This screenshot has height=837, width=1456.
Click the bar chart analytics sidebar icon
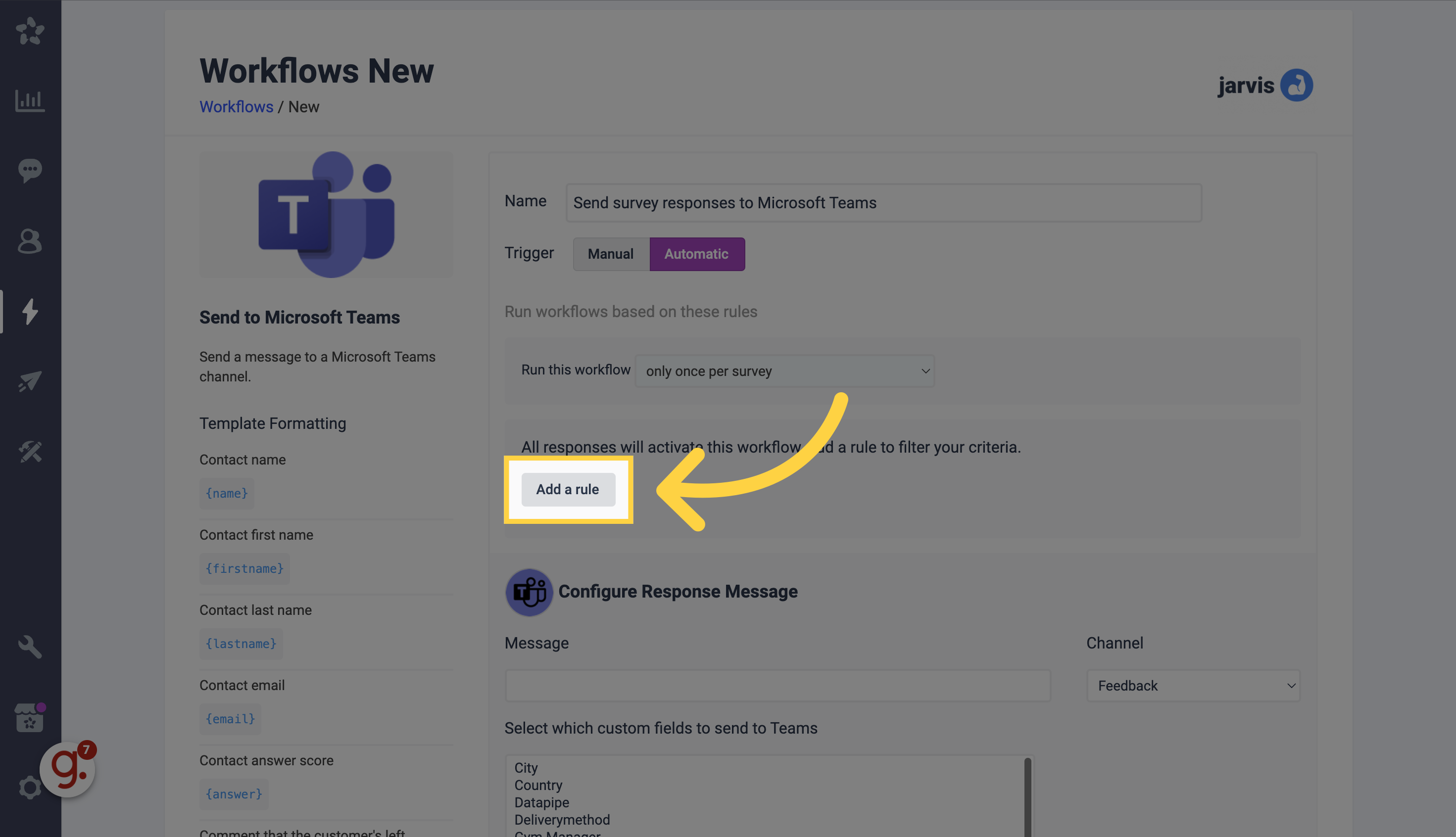tap(30, 100)
